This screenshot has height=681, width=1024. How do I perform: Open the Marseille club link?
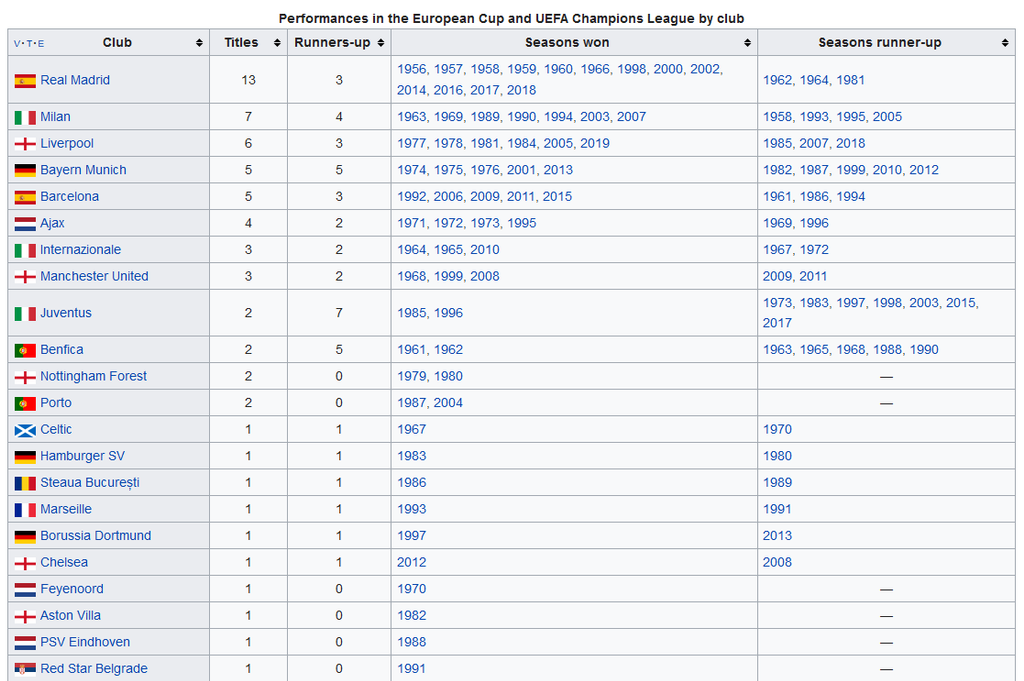click(x=66, y=509)
